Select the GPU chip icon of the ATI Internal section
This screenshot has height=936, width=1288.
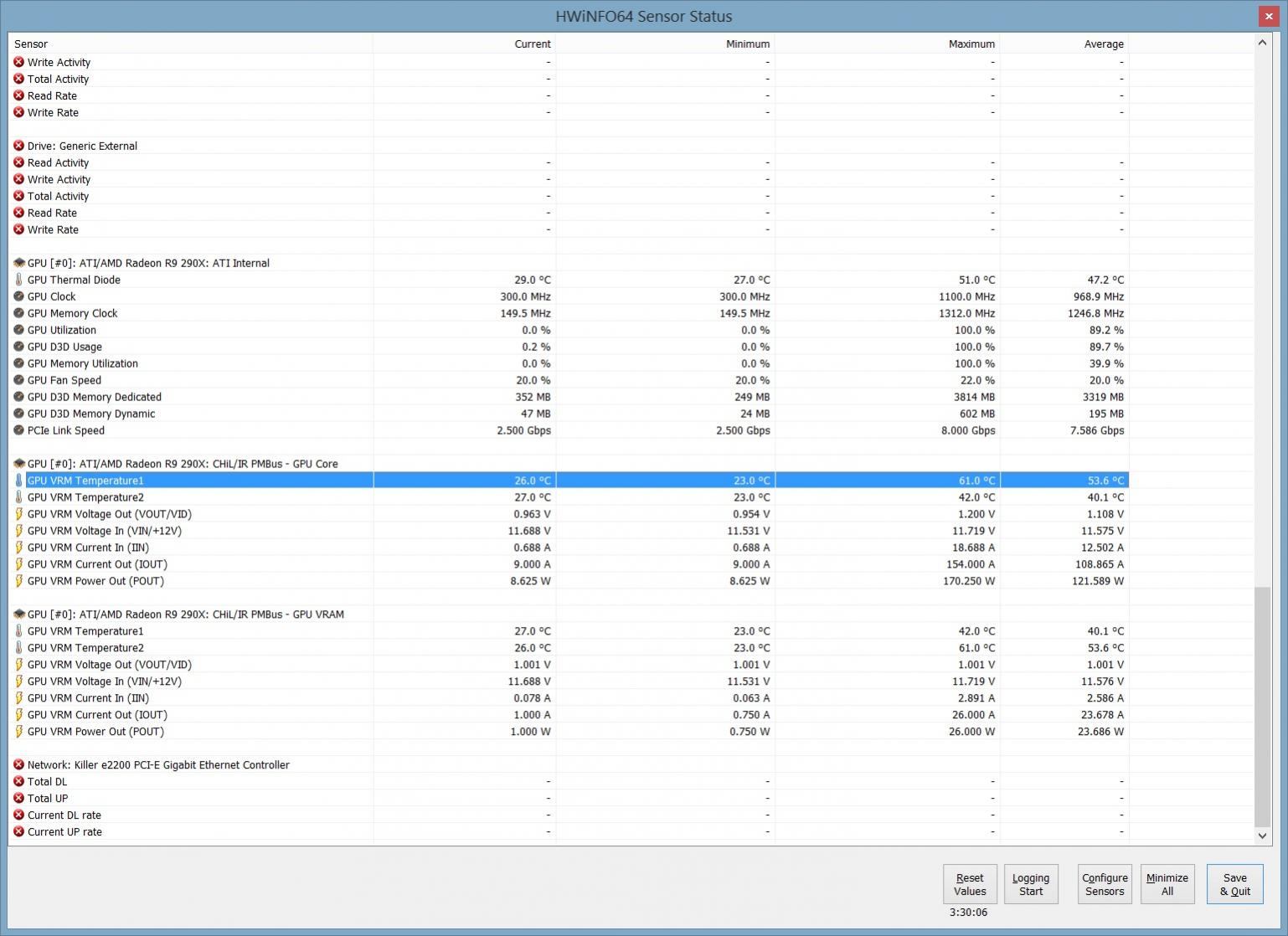click(18, 263)
